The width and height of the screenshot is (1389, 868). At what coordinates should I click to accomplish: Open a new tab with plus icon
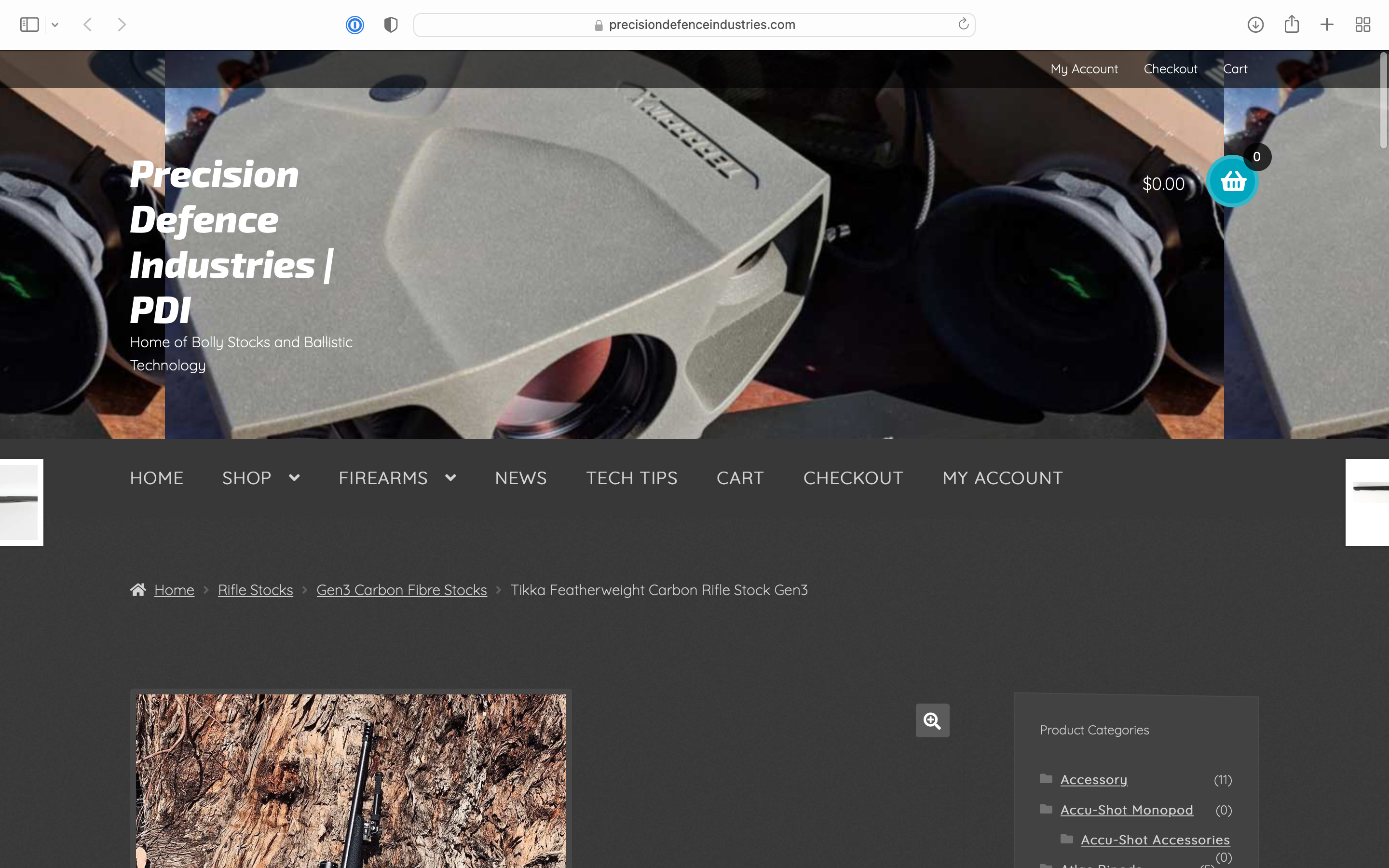pyautogui.click(x=1327, y=25)
